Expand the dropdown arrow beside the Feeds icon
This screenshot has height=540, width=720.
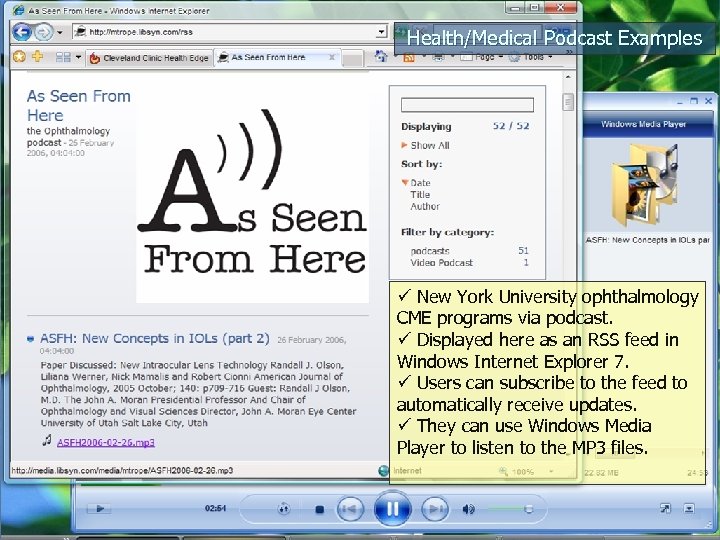tap(423, 57)
